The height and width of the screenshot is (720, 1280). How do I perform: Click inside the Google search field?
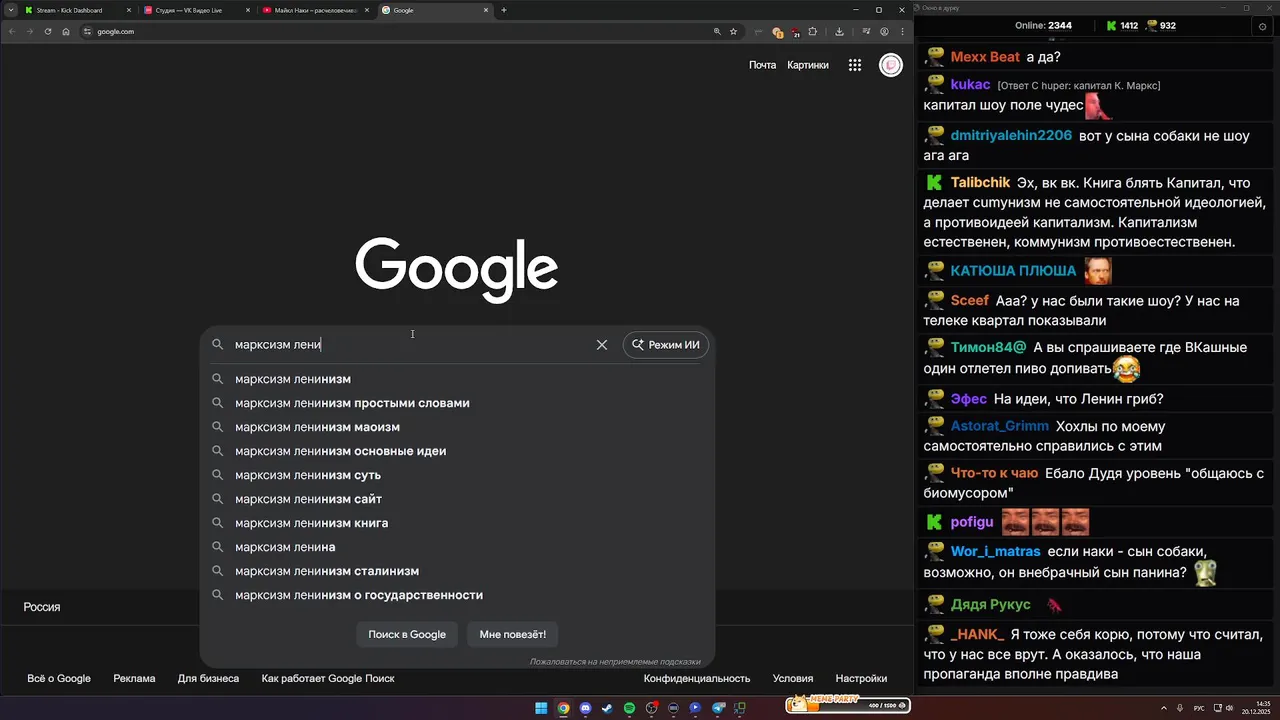click(410, 344)
